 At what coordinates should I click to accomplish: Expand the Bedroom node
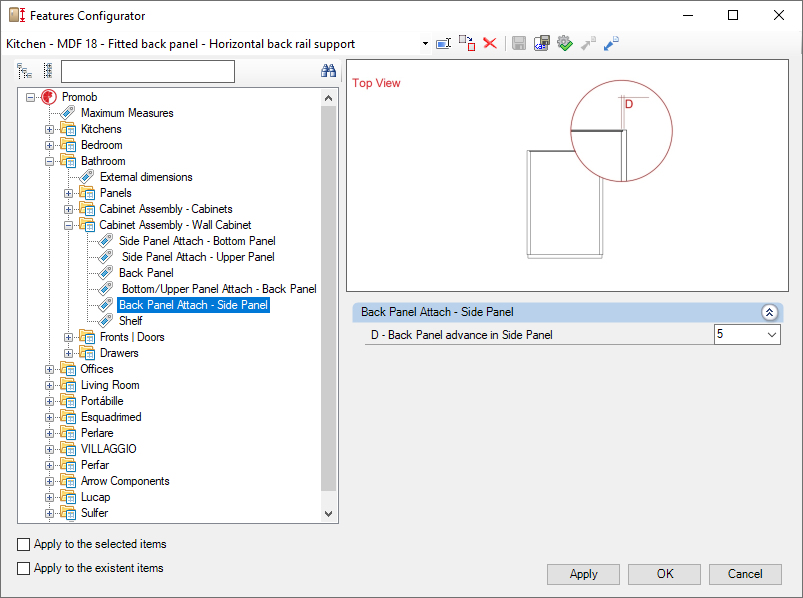50,145
